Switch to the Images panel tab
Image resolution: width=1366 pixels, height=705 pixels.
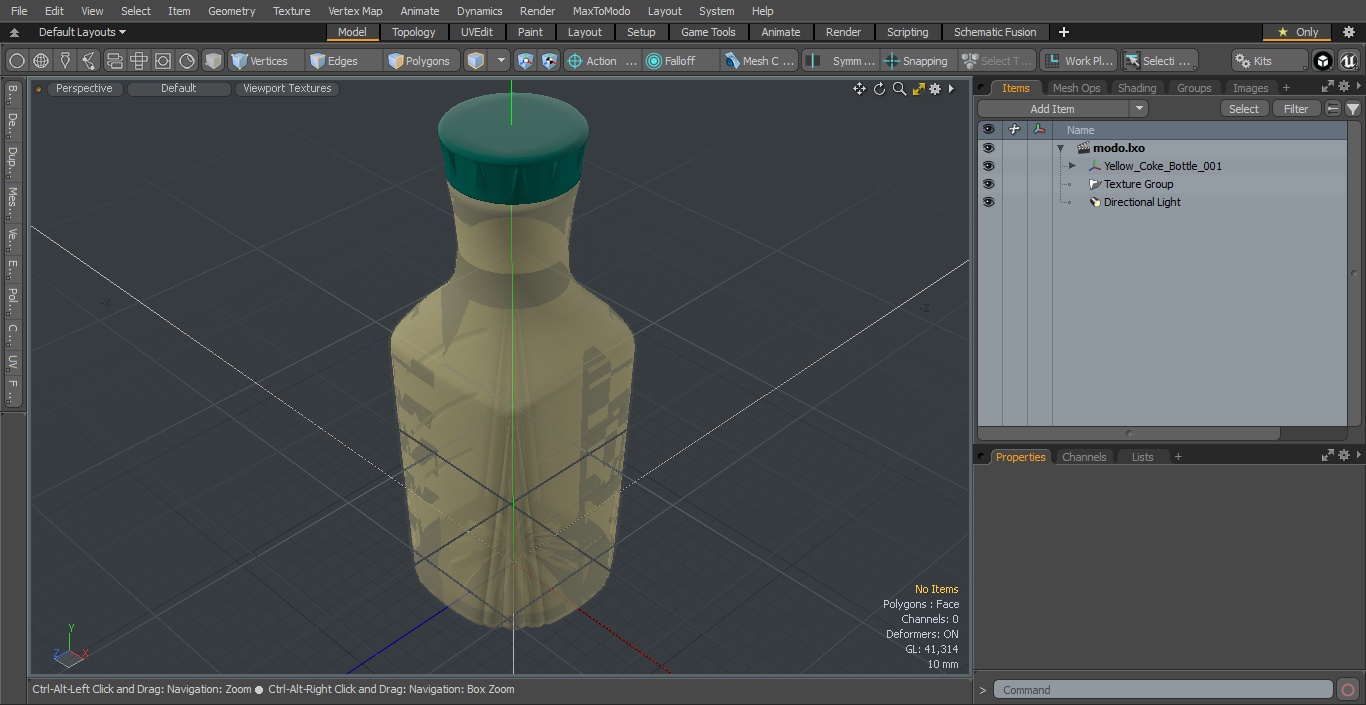click(x=1250, y=88)
